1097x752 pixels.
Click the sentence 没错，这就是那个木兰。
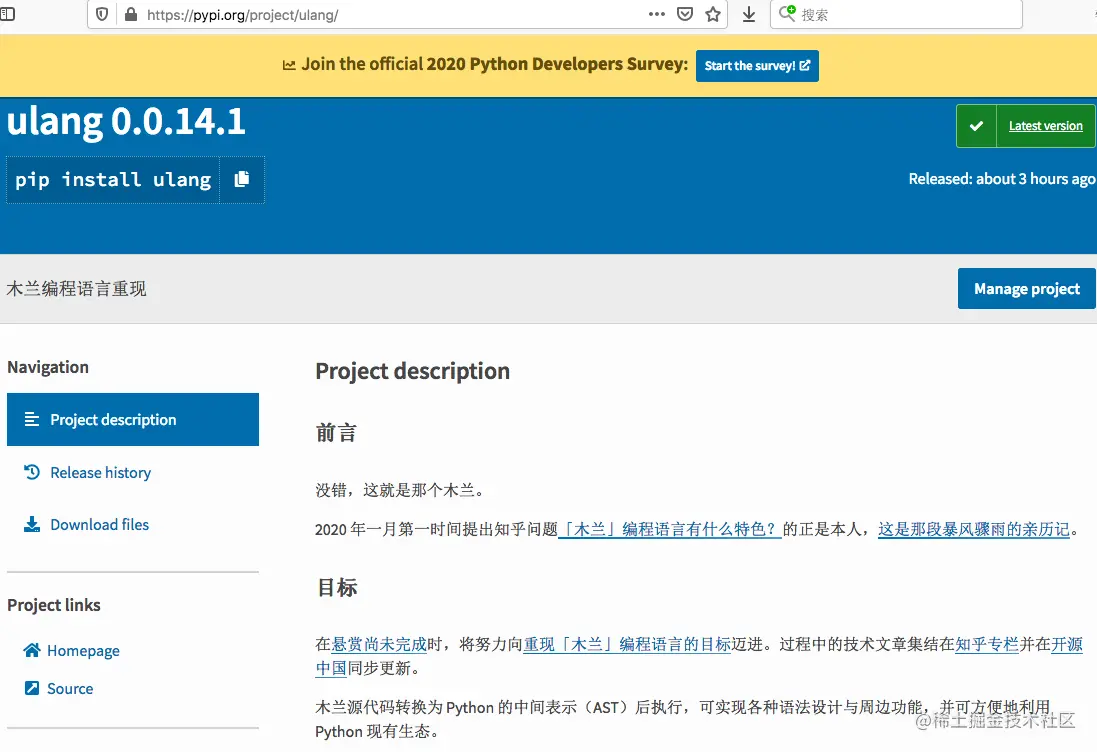[399, 490]
